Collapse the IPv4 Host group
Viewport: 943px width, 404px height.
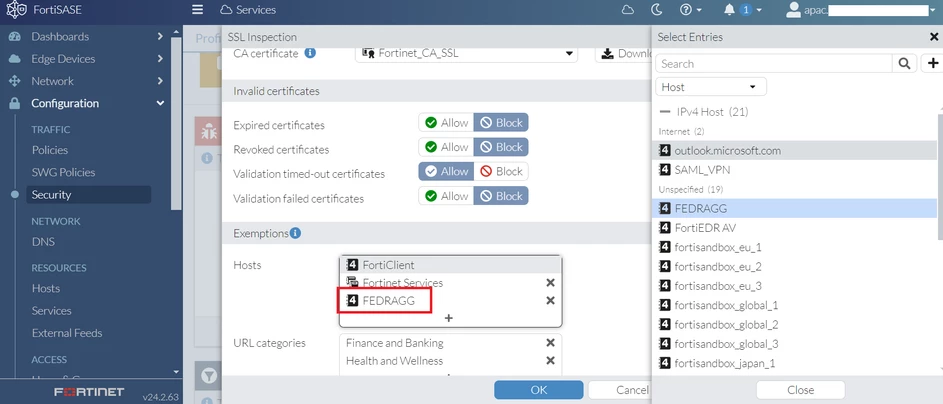click(665, 112)
